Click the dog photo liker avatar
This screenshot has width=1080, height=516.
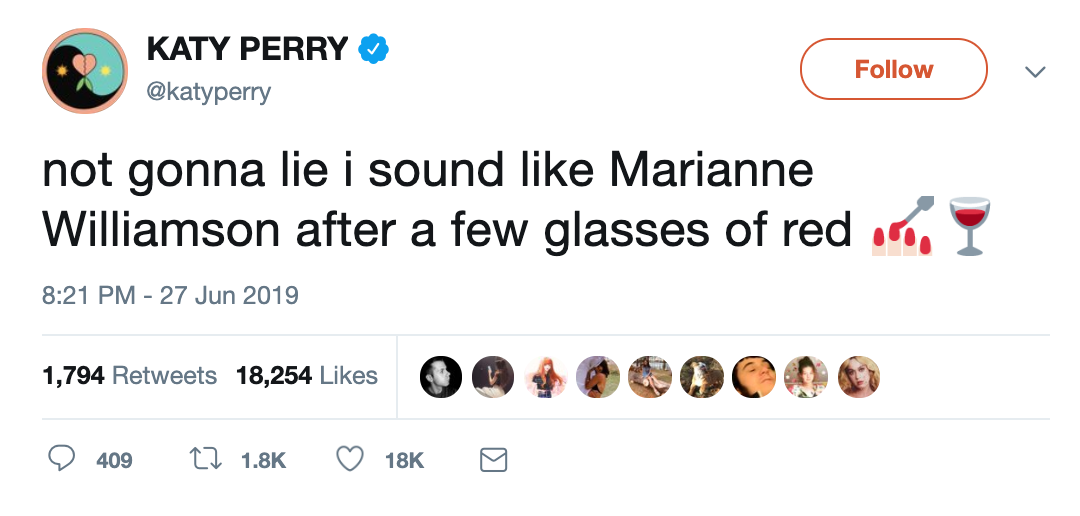701,377
